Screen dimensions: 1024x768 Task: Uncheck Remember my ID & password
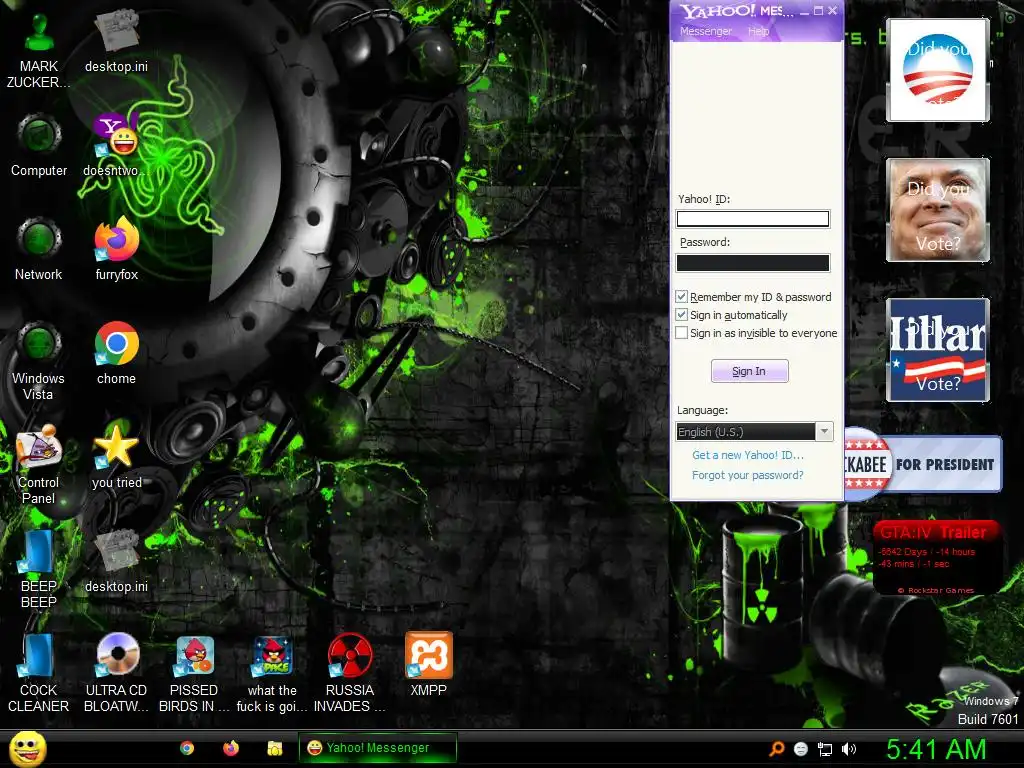pos(681,296)
